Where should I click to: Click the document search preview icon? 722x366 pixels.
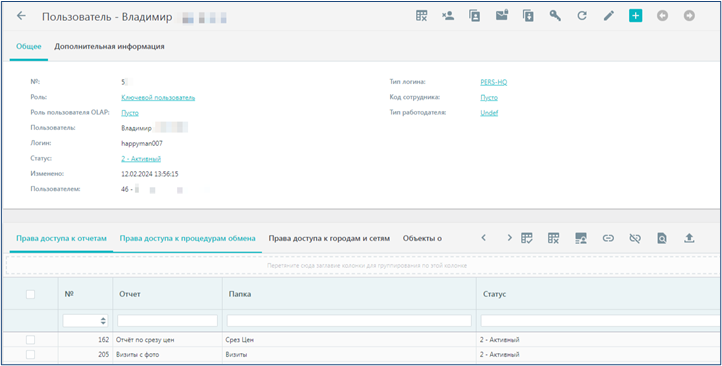tap(662, 238)
